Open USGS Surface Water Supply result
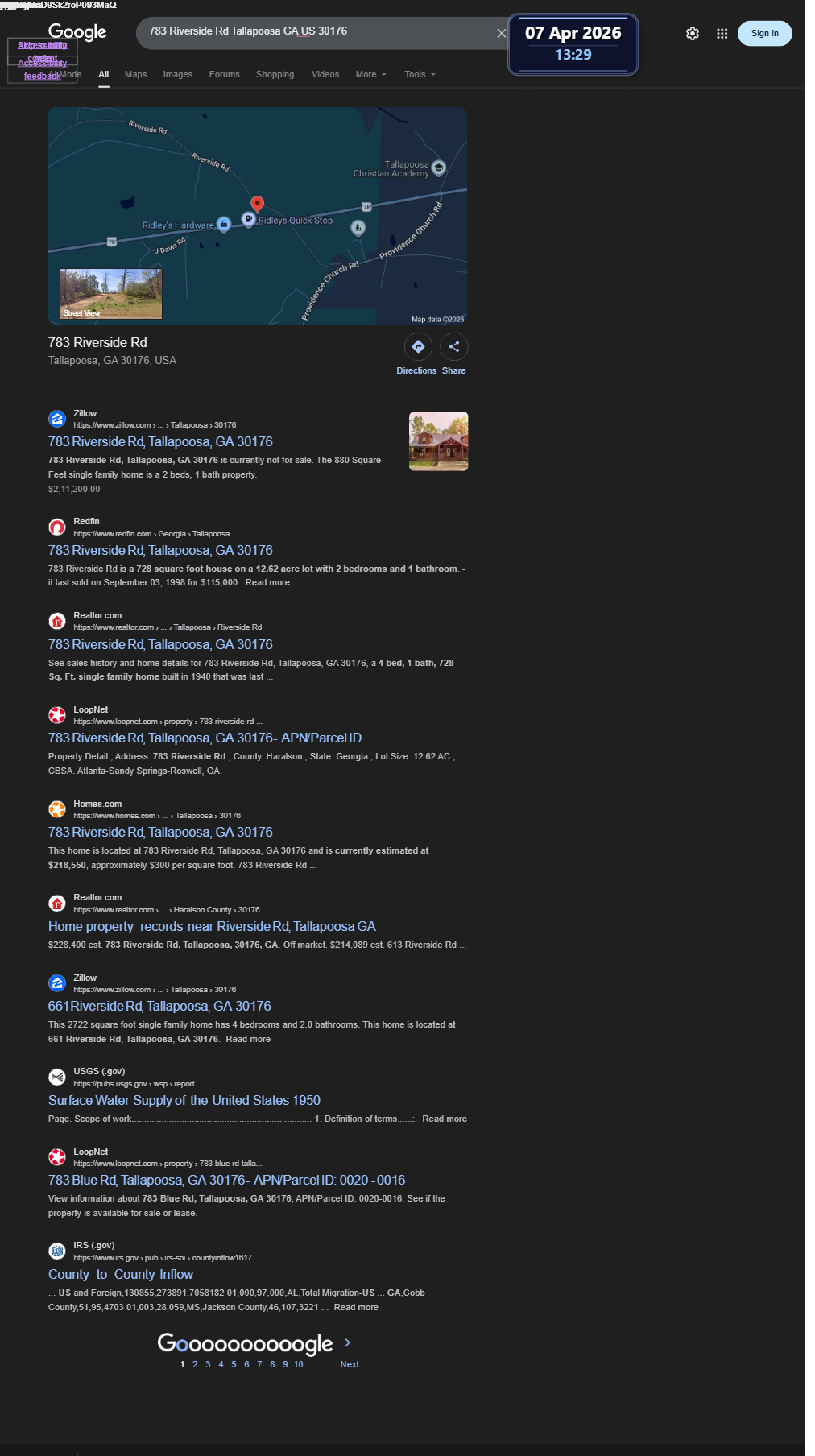Screen dimensions: 815x1456 click(184, 1100)
